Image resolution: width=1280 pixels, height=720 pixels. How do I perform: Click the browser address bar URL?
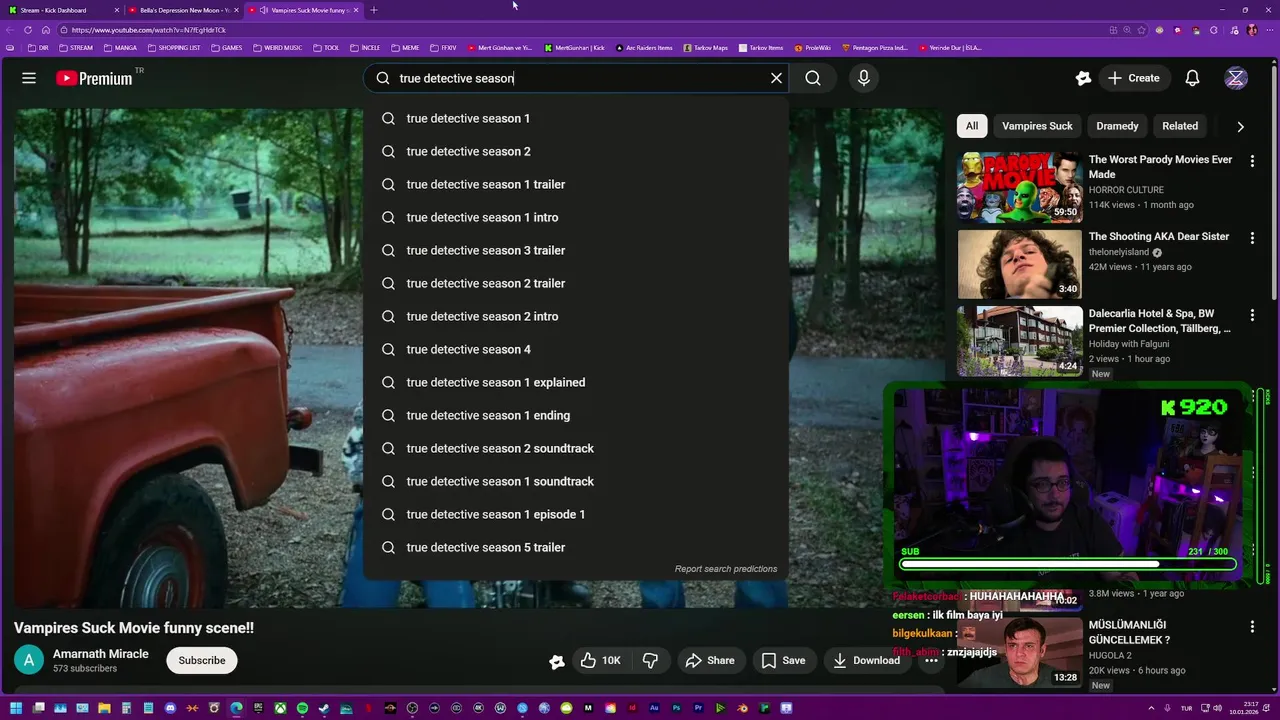pyautogui.click(x=148, y=30)
